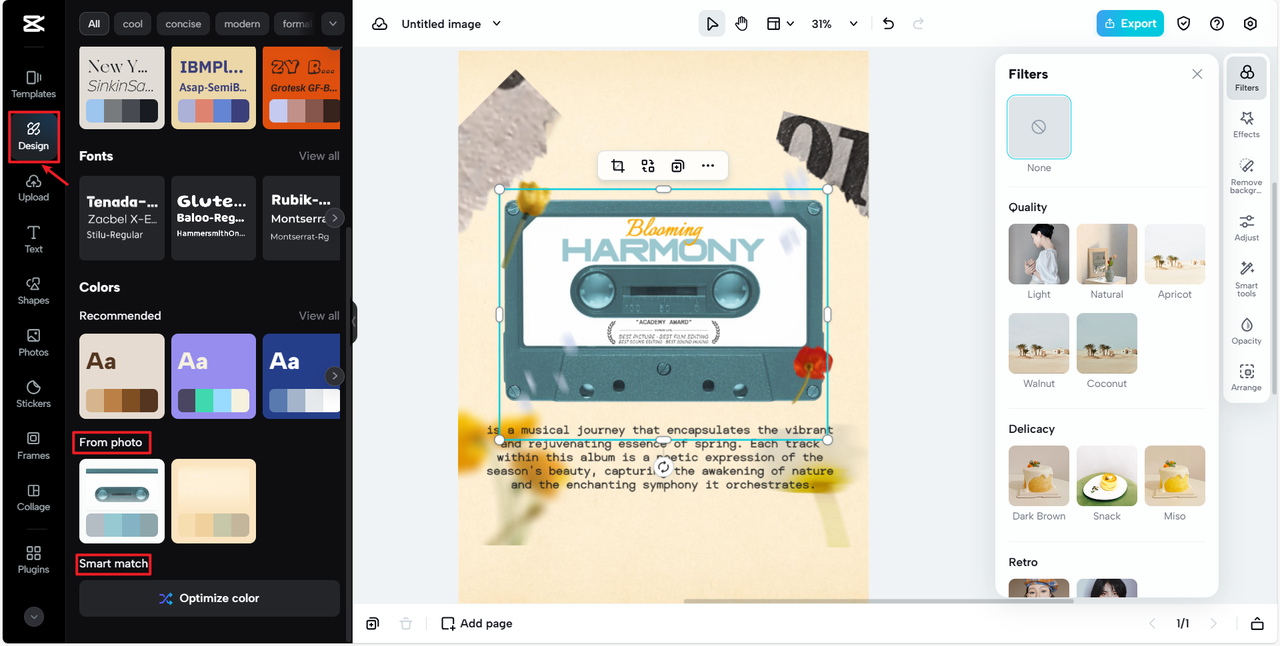Open the Templates sidebar panel
This screenshot has width=1280, height=646.
pyautogui.click(x=33, y=84)
